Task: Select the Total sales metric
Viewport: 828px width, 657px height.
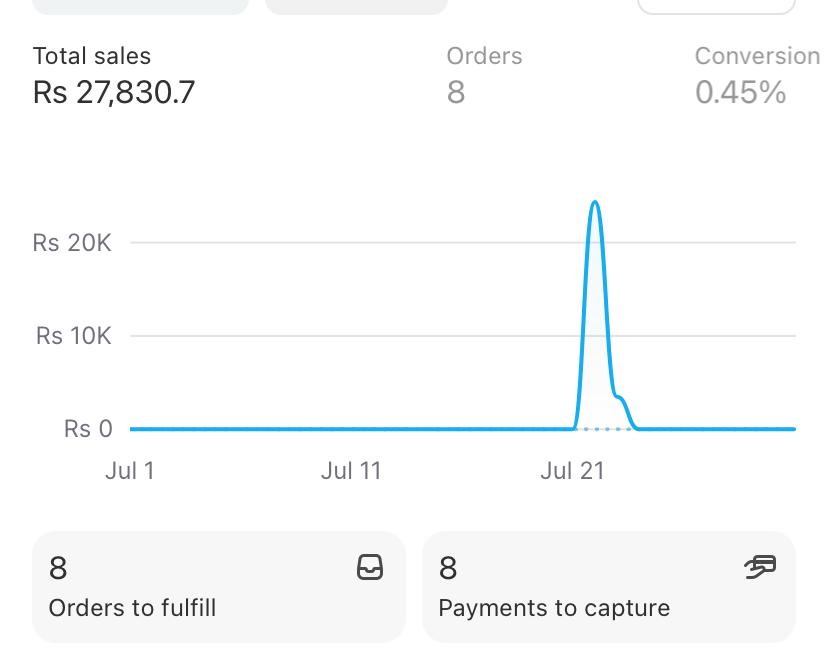Action: click(x=114, y=76)
